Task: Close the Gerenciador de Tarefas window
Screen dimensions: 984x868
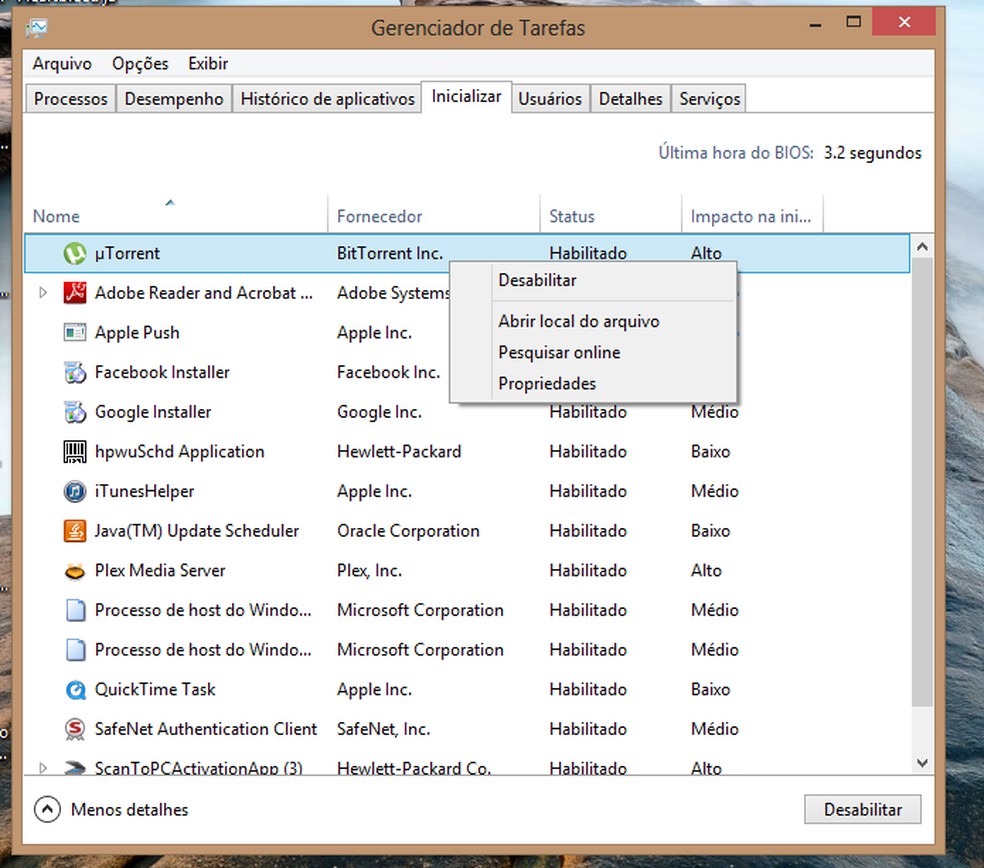Action: [x=904, y=22]
